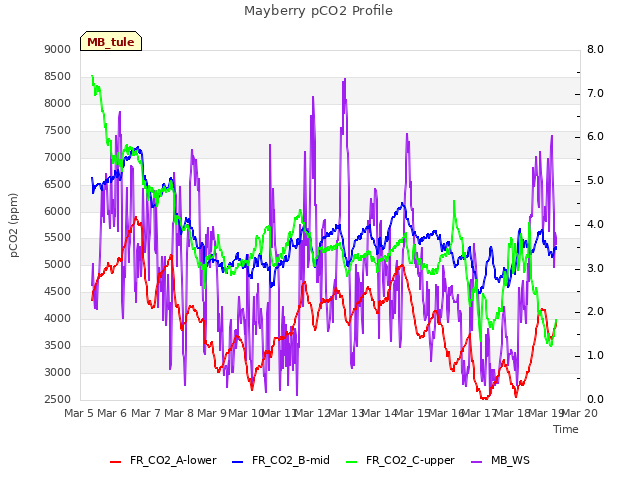Click the Mar 7 date label
The width and height of the screenshot is (640, 480).
click(146, 413)
